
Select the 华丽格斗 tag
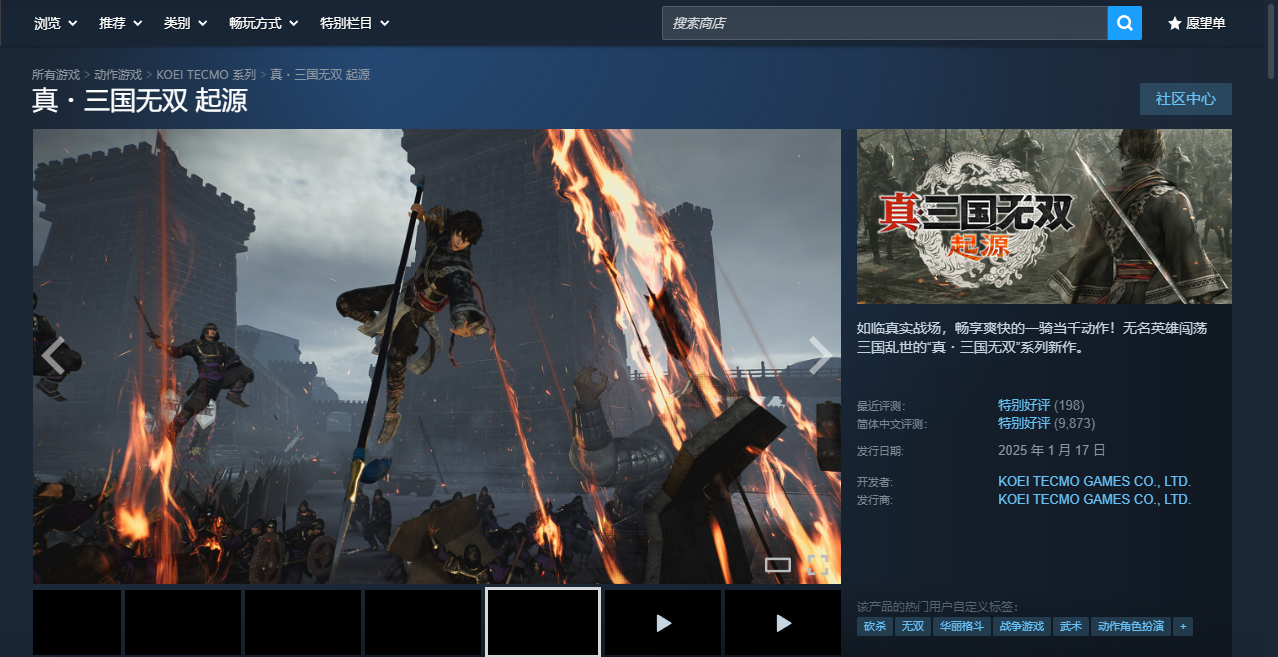(x=961, y=626)
